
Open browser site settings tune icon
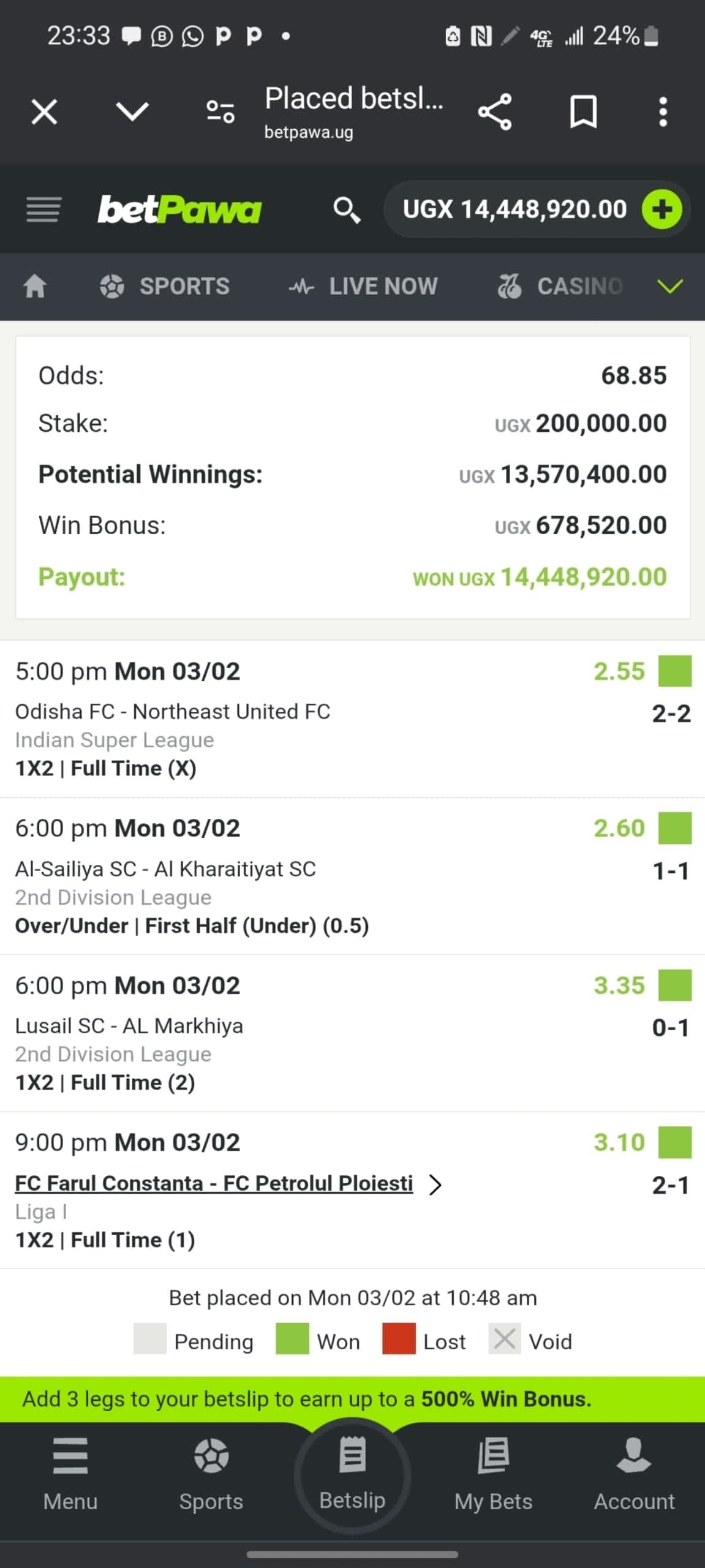[221, 112]
